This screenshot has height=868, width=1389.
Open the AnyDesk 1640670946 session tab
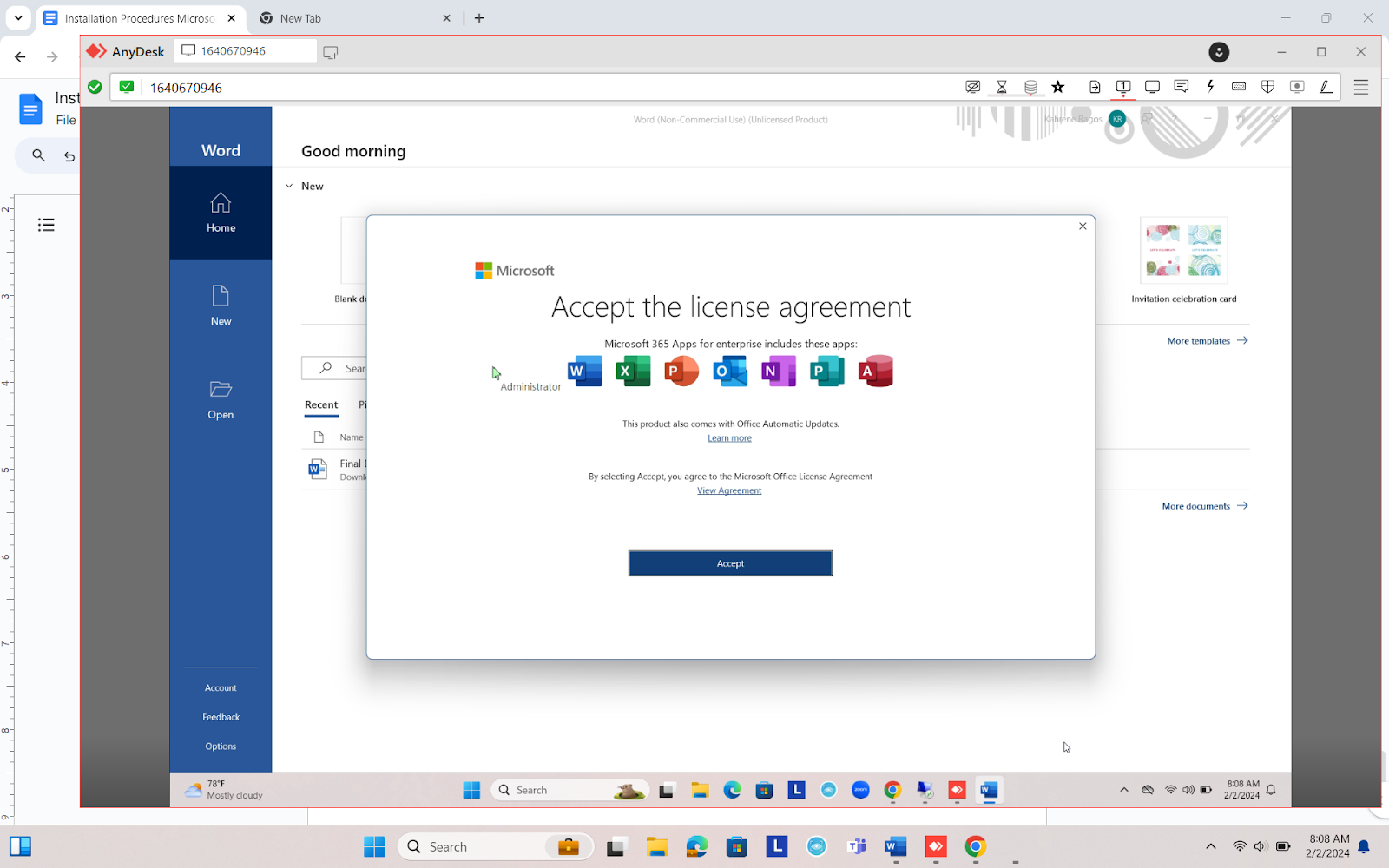tap(246, 51)
